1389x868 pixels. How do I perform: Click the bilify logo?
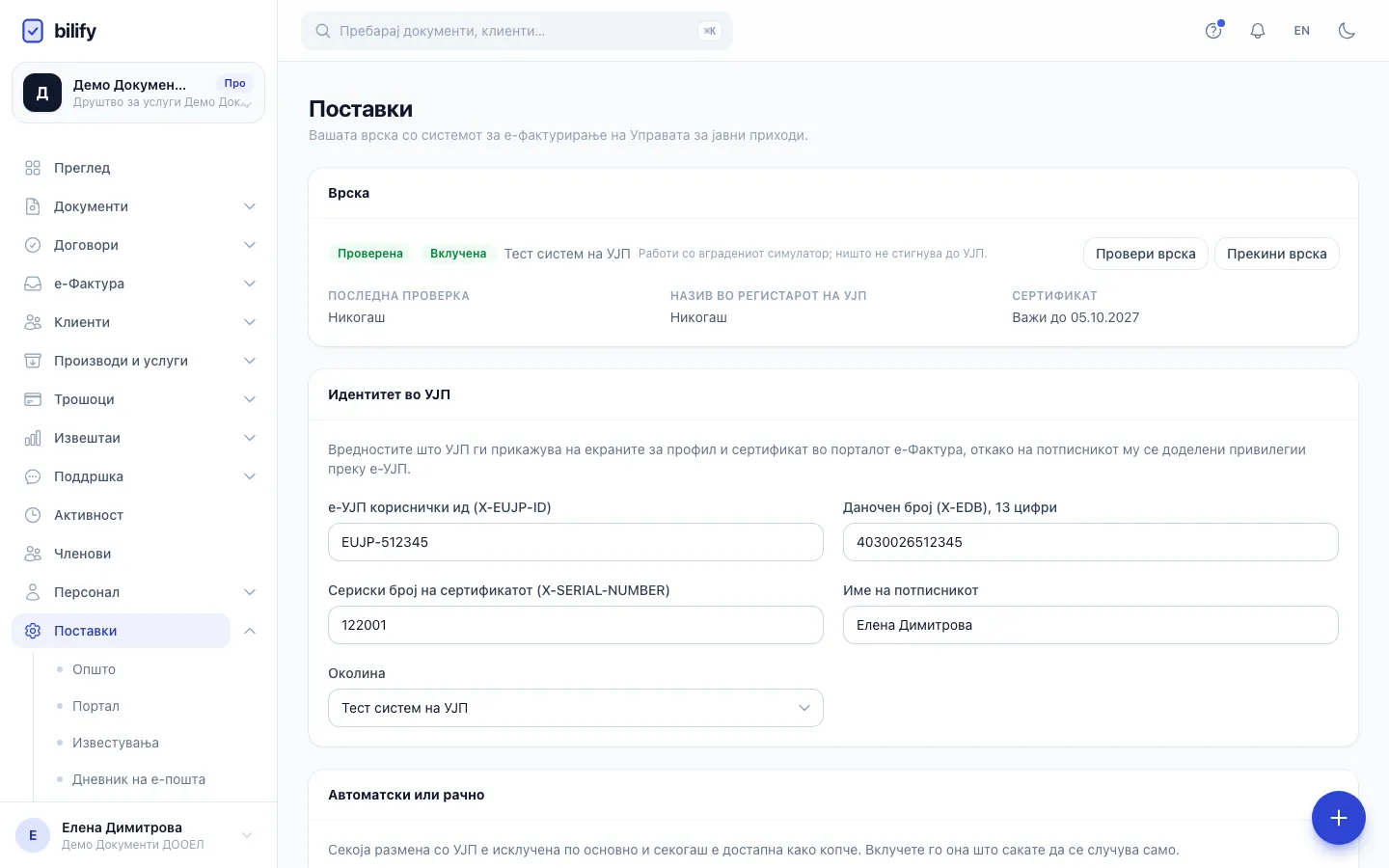tap(59, 31)
